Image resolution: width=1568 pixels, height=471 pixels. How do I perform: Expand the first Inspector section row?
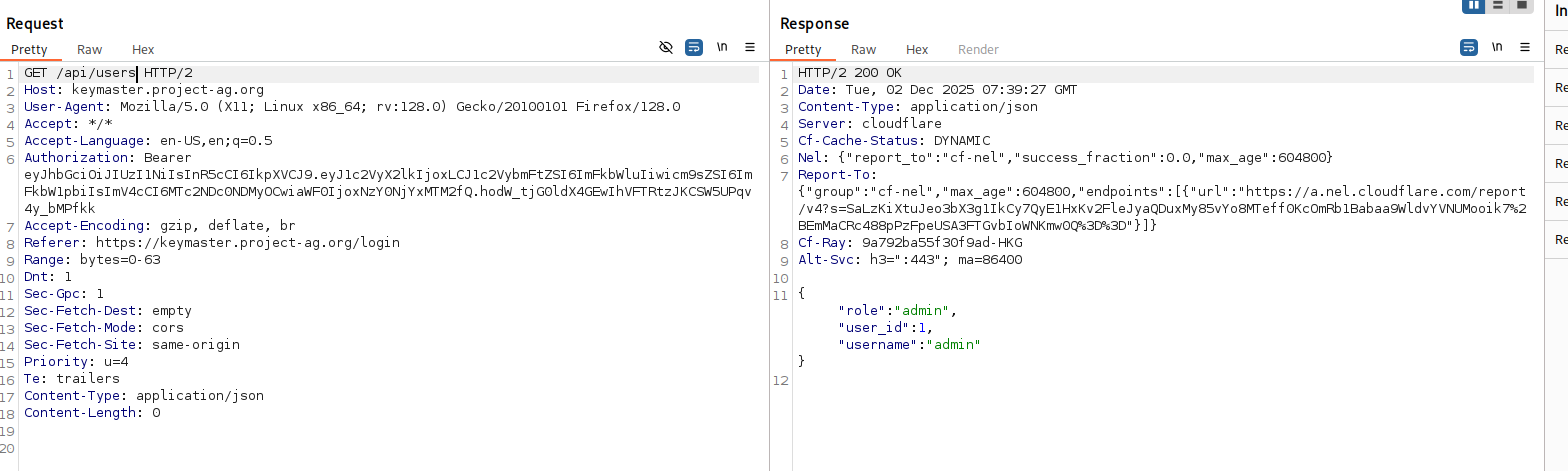1559,49
